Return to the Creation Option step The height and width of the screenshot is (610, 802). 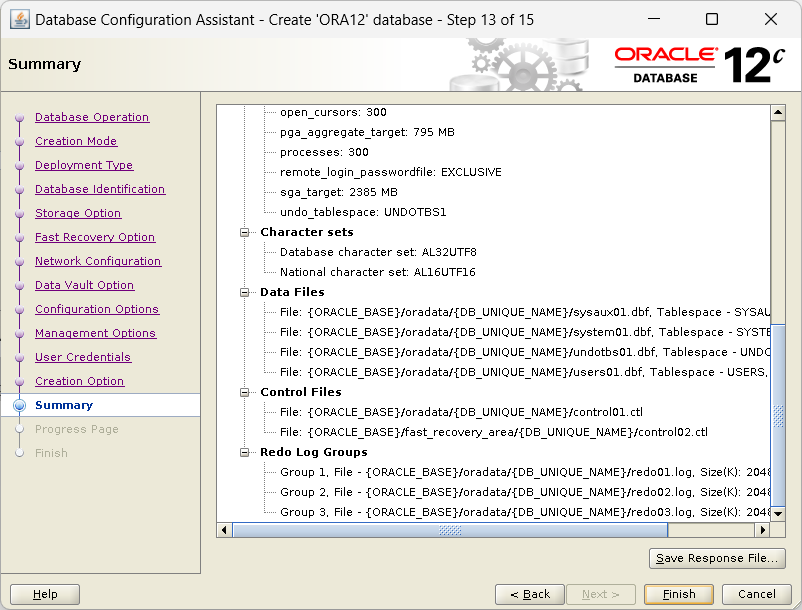[79, 381]
